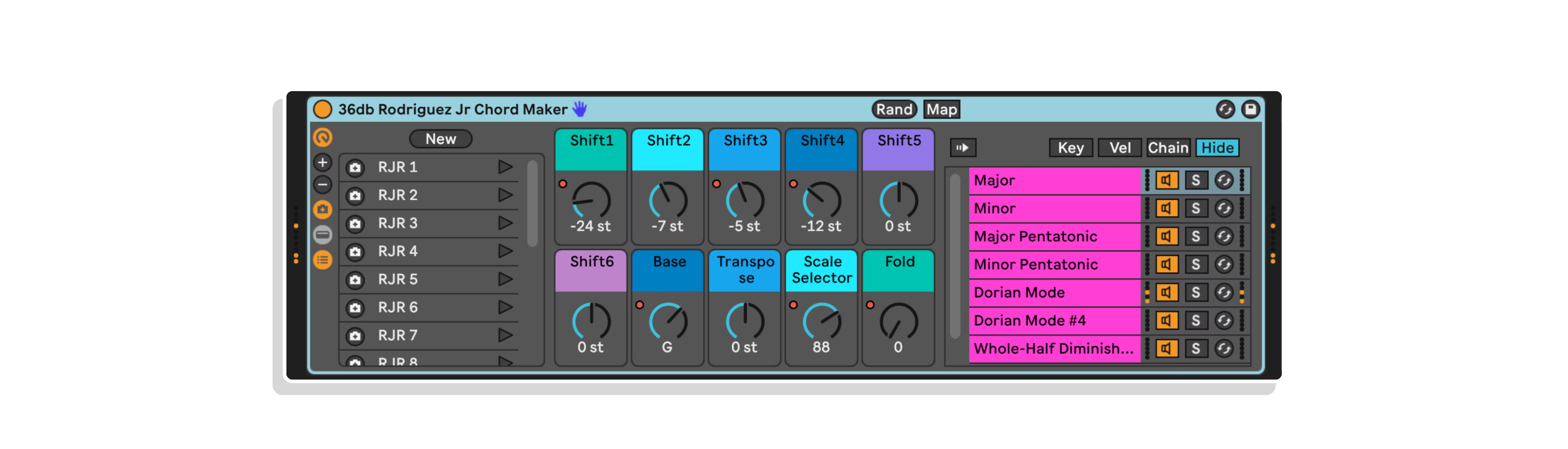
Task: Open the Key zone editor tab
Action: point(1071,148)
